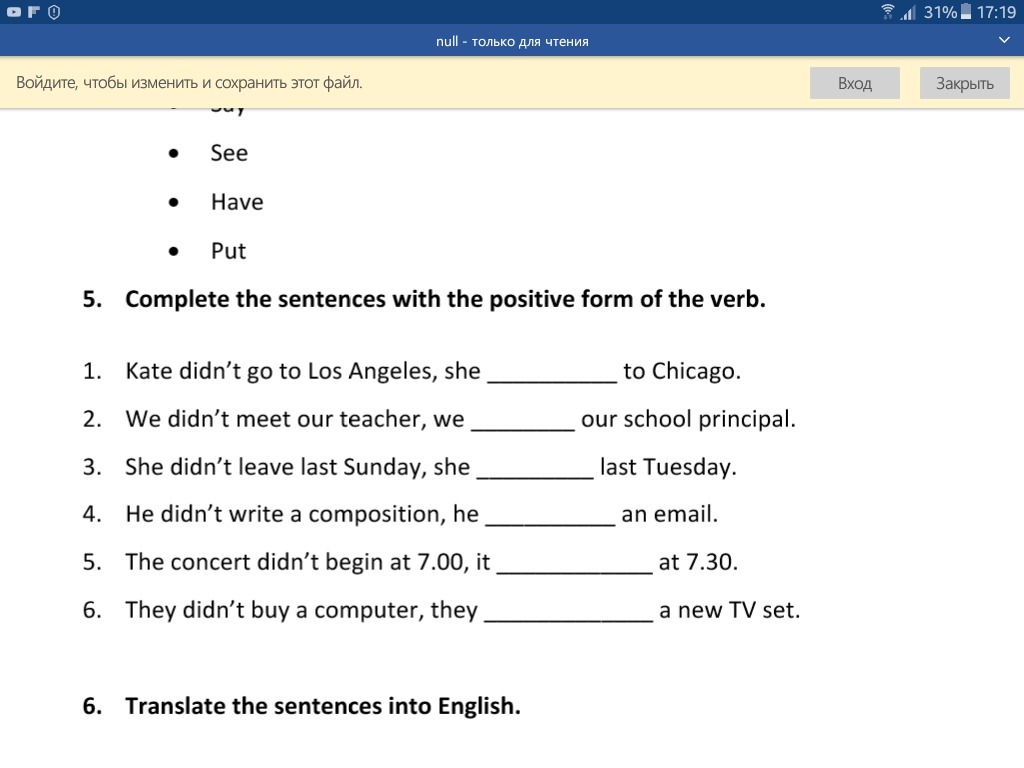Tap the blank before 'a new TV set'
Viewport: 1024px width, 768px height.
click(568, 613)
